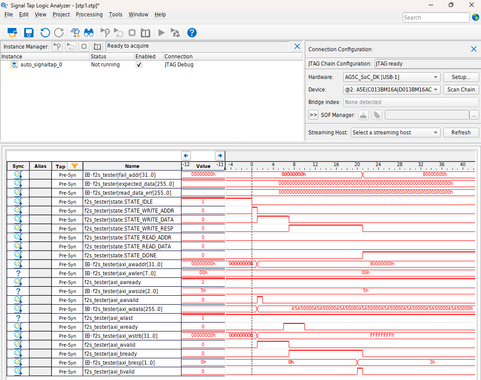Image resolution: width=481 pixels, height=380 pixels.
Task: Open the Device dropdown
Action: point(392,90)
